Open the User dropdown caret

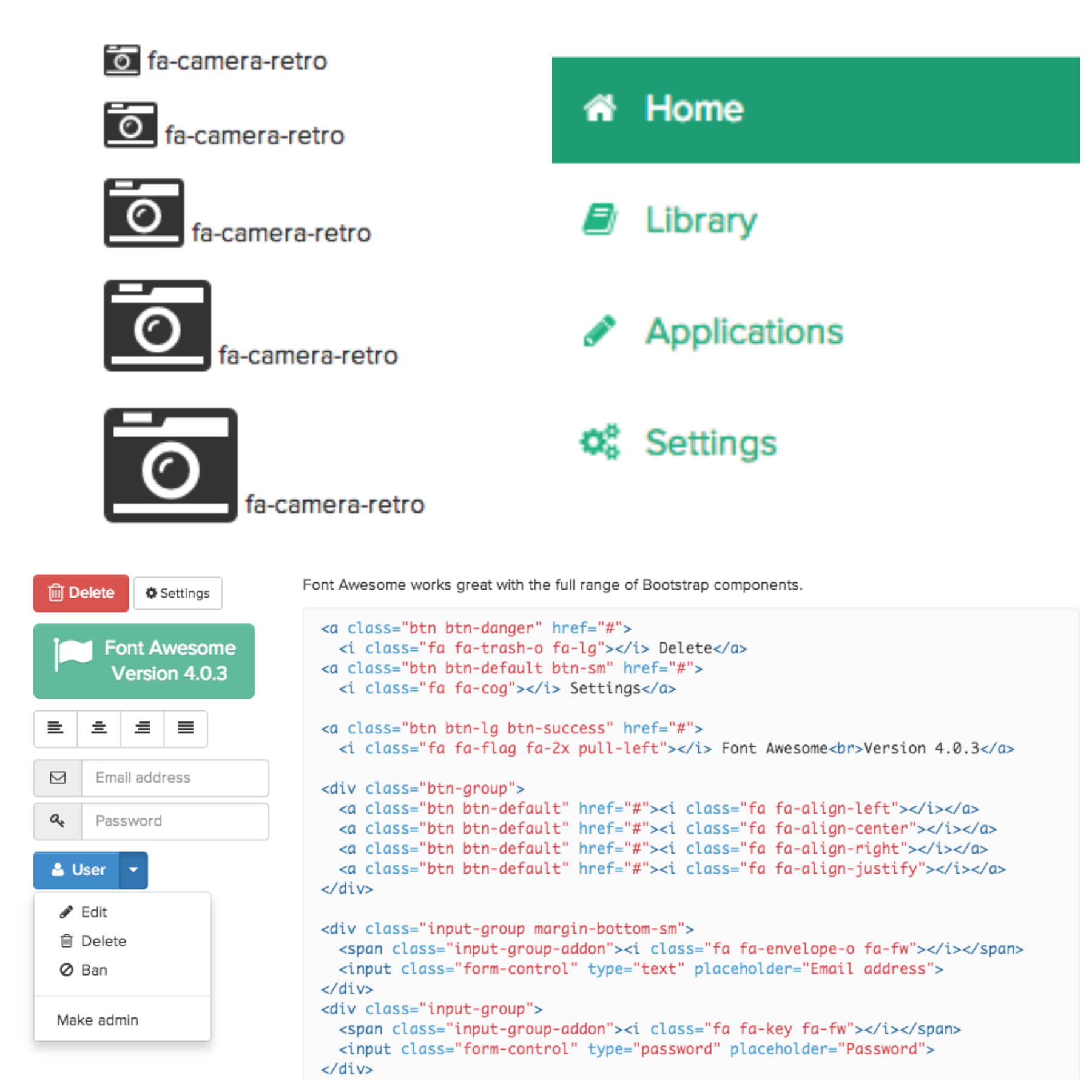point(133,869)
